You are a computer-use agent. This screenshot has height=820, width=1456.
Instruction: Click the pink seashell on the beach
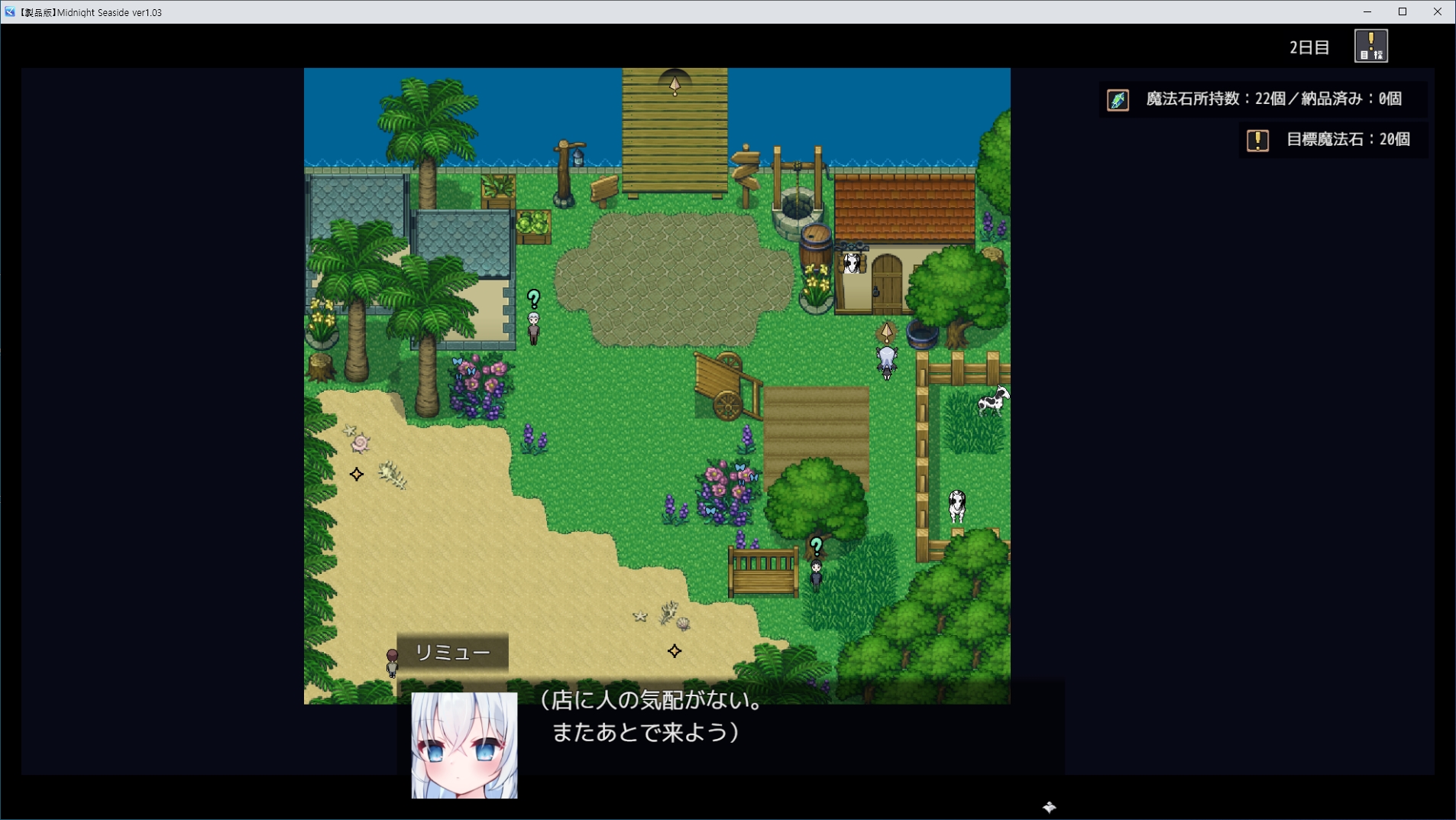(x=360, y=442)
